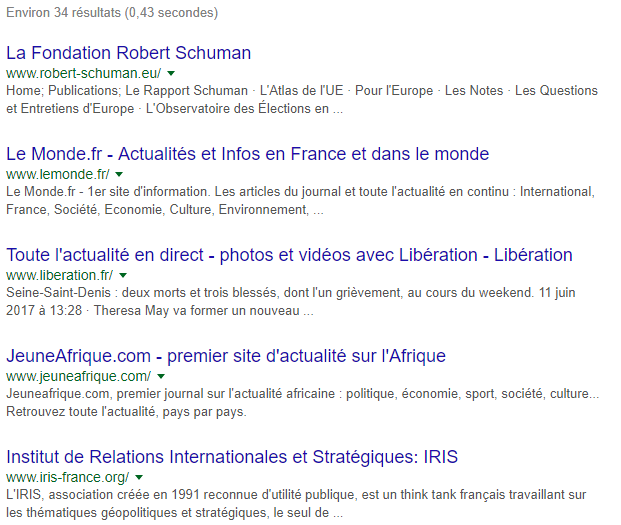This screenshot has height=525, width=621.
Task: Open the IRIS institute result title
Action: 232,457
